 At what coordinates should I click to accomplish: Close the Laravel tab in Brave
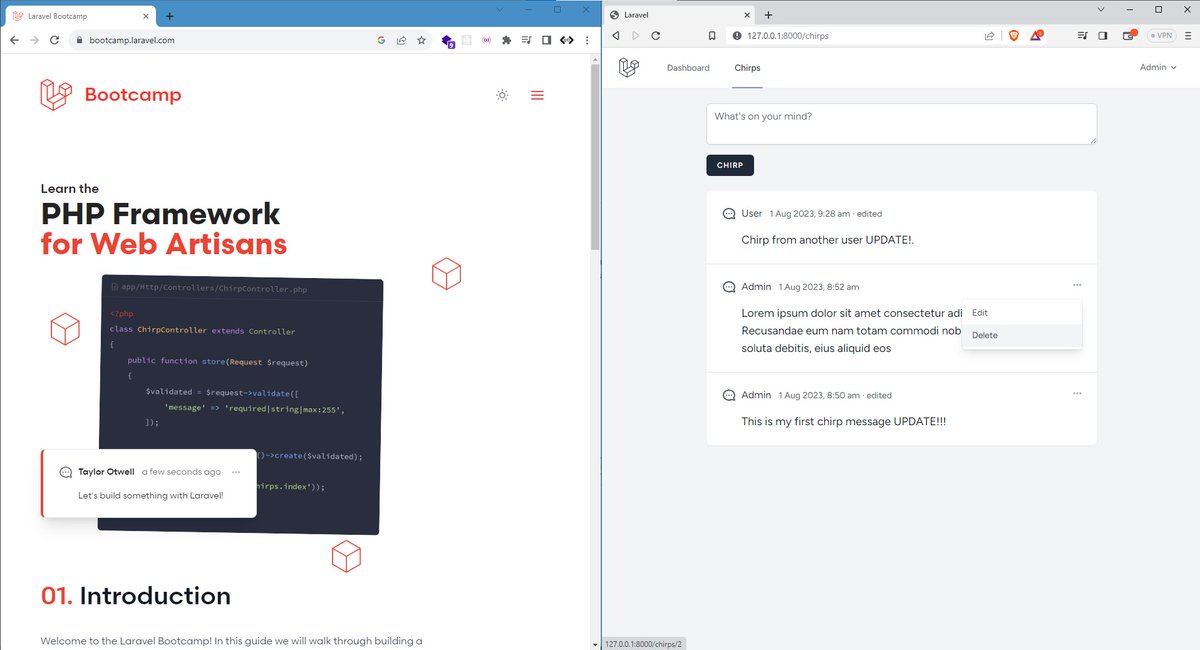[x=745, y=15]
